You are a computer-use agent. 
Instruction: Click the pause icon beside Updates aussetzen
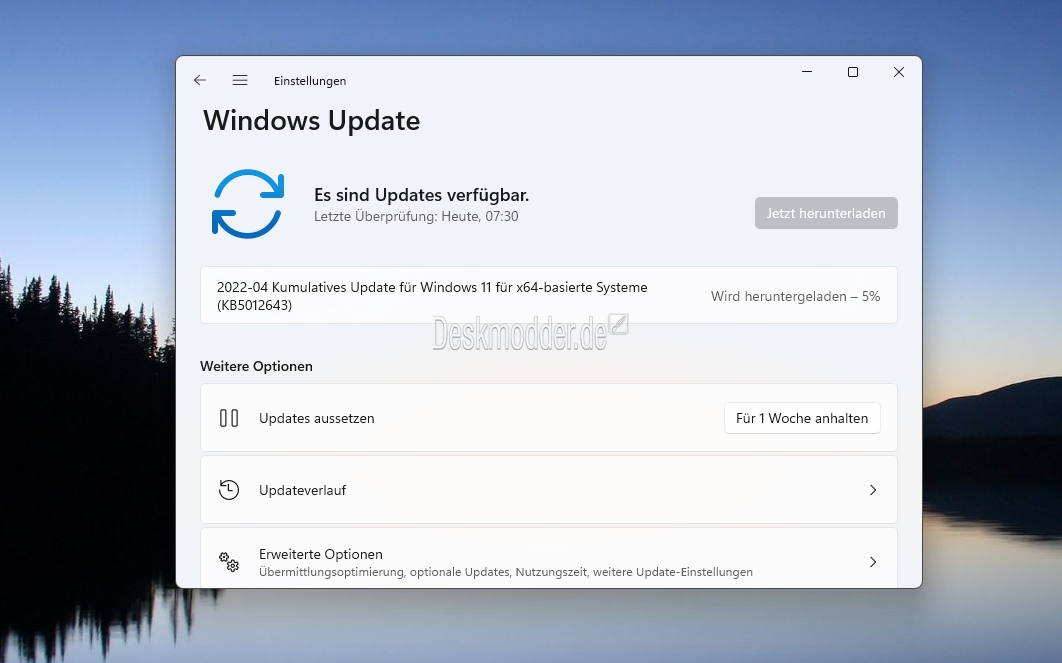229,418
